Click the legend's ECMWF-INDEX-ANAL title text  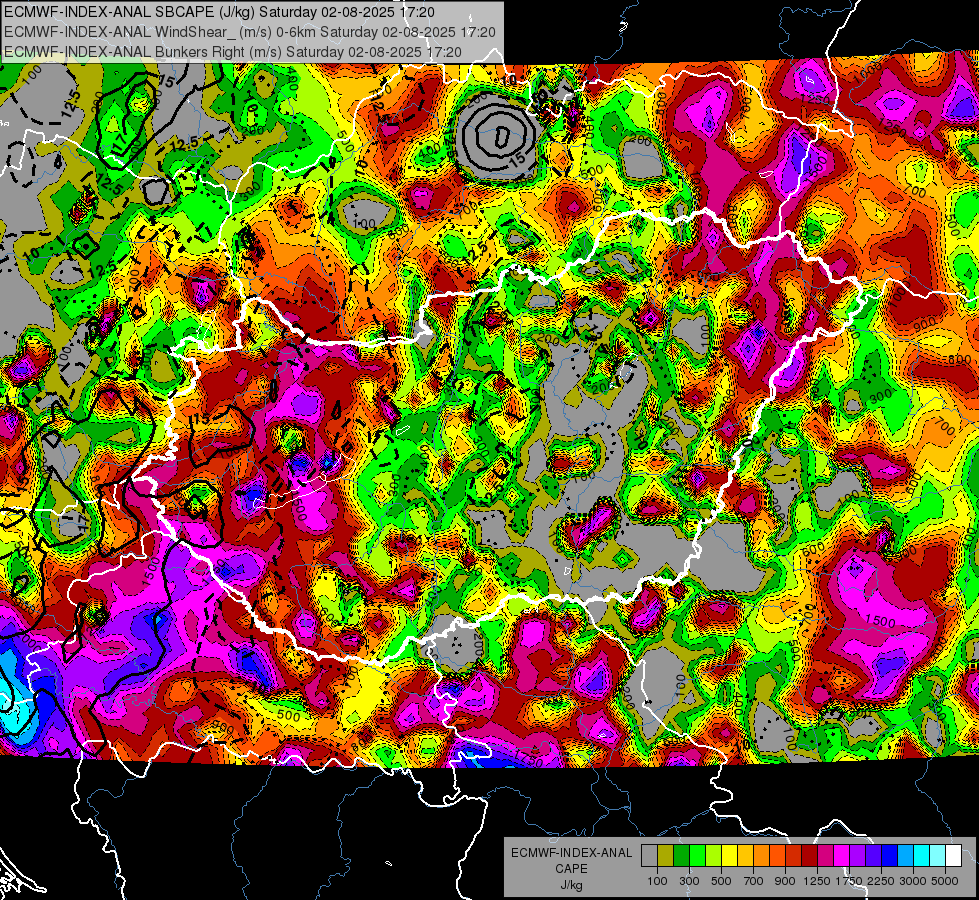571,853
